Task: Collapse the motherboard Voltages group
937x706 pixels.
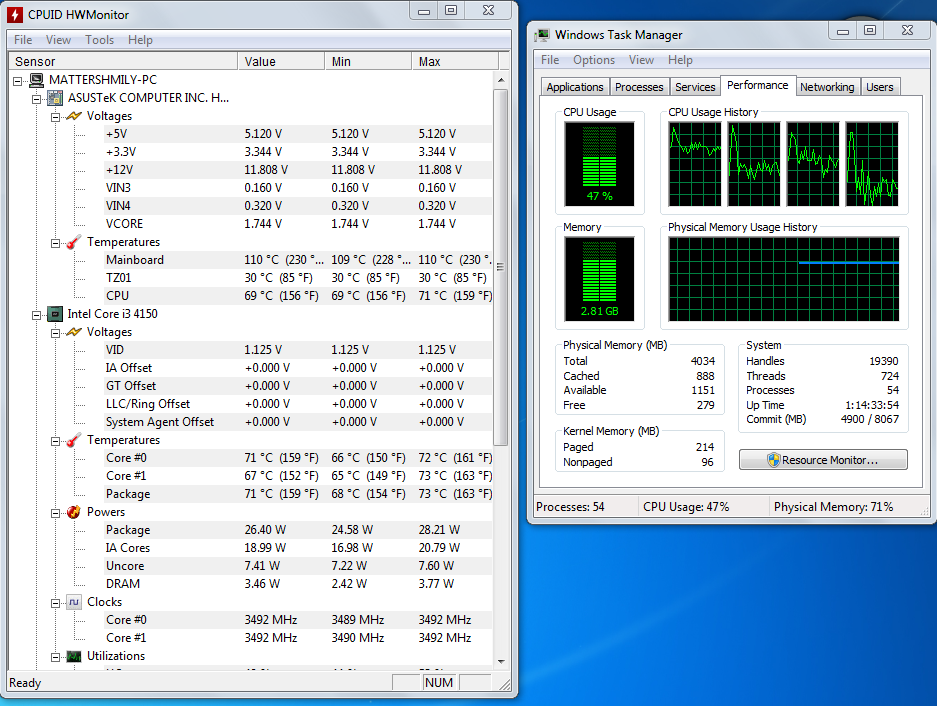Action: click(56, 117)
